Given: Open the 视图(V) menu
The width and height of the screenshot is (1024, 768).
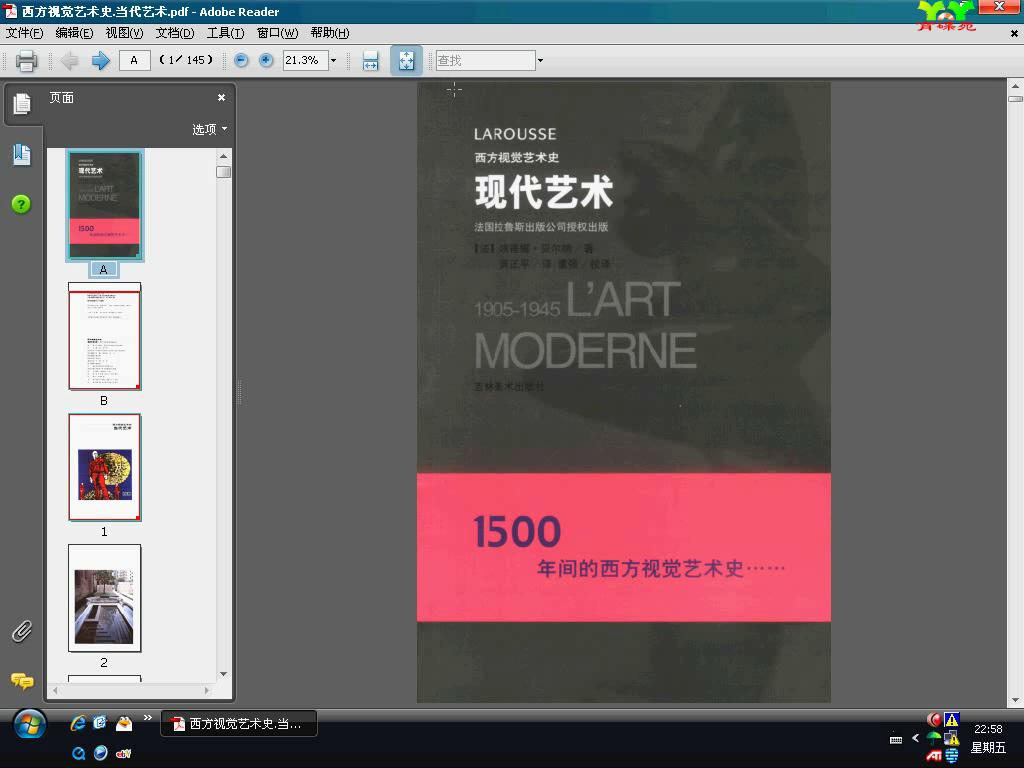Looking at the screenshot, I should [x=124, y=33].
